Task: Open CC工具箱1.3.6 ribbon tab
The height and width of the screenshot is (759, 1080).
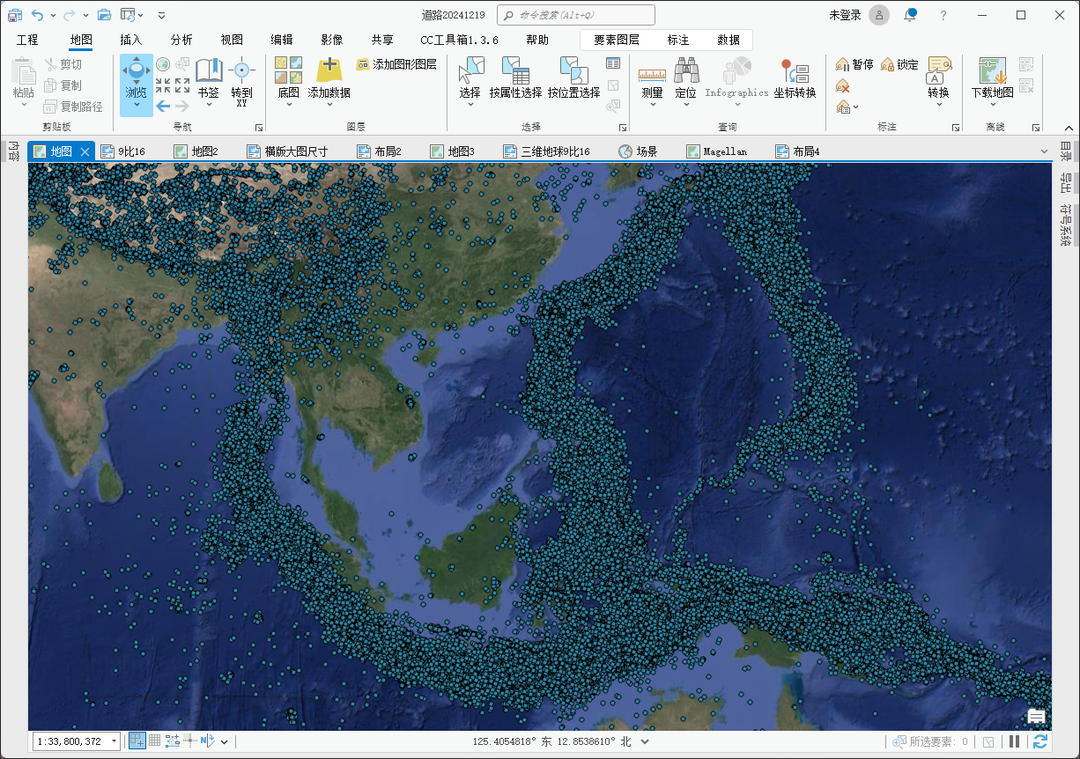Action: [459, 40]
